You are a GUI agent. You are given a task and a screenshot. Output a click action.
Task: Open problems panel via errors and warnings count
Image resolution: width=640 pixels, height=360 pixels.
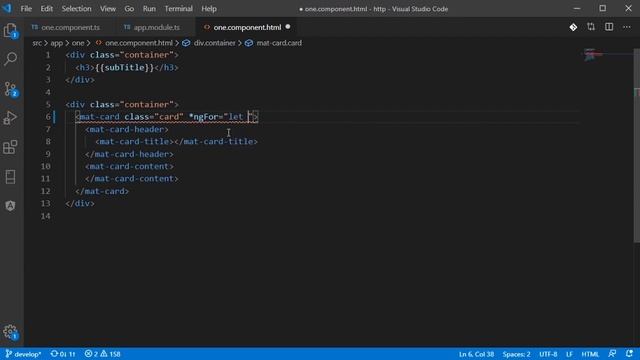click(x=102, y=354)
